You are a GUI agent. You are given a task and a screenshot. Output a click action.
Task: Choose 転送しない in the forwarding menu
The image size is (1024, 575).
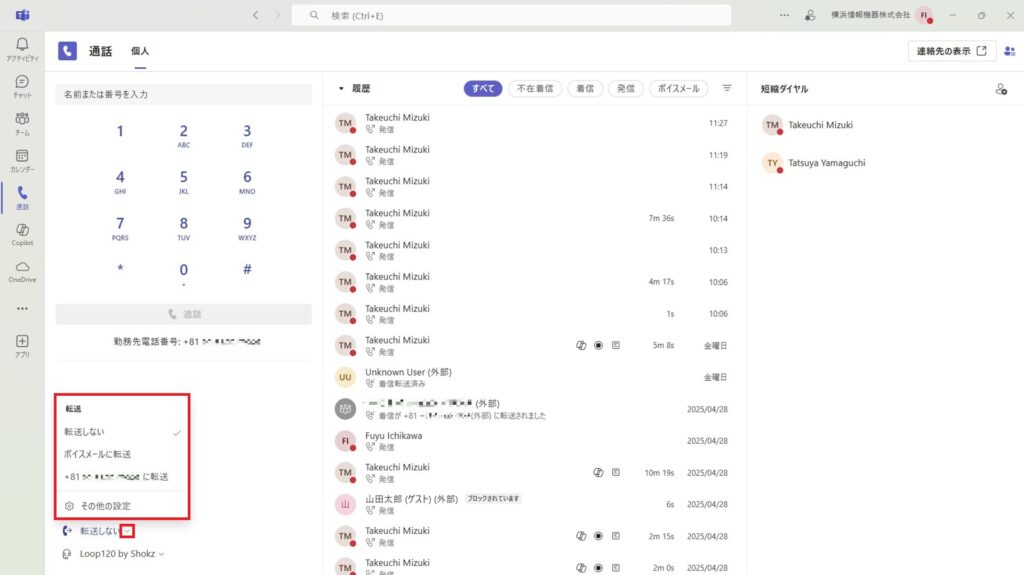(x=122, y=432)
